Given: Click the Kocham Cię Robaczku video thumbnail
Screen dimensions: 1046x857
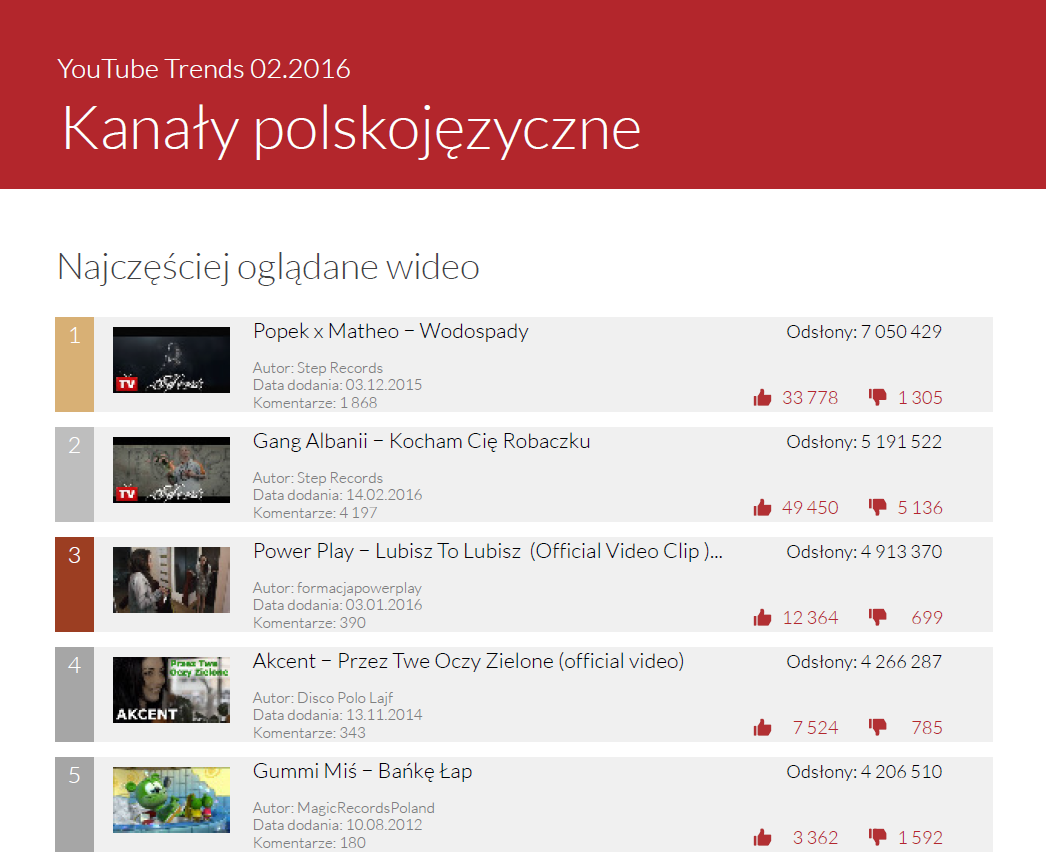Looking at the screenshot, I should point(171,470).
